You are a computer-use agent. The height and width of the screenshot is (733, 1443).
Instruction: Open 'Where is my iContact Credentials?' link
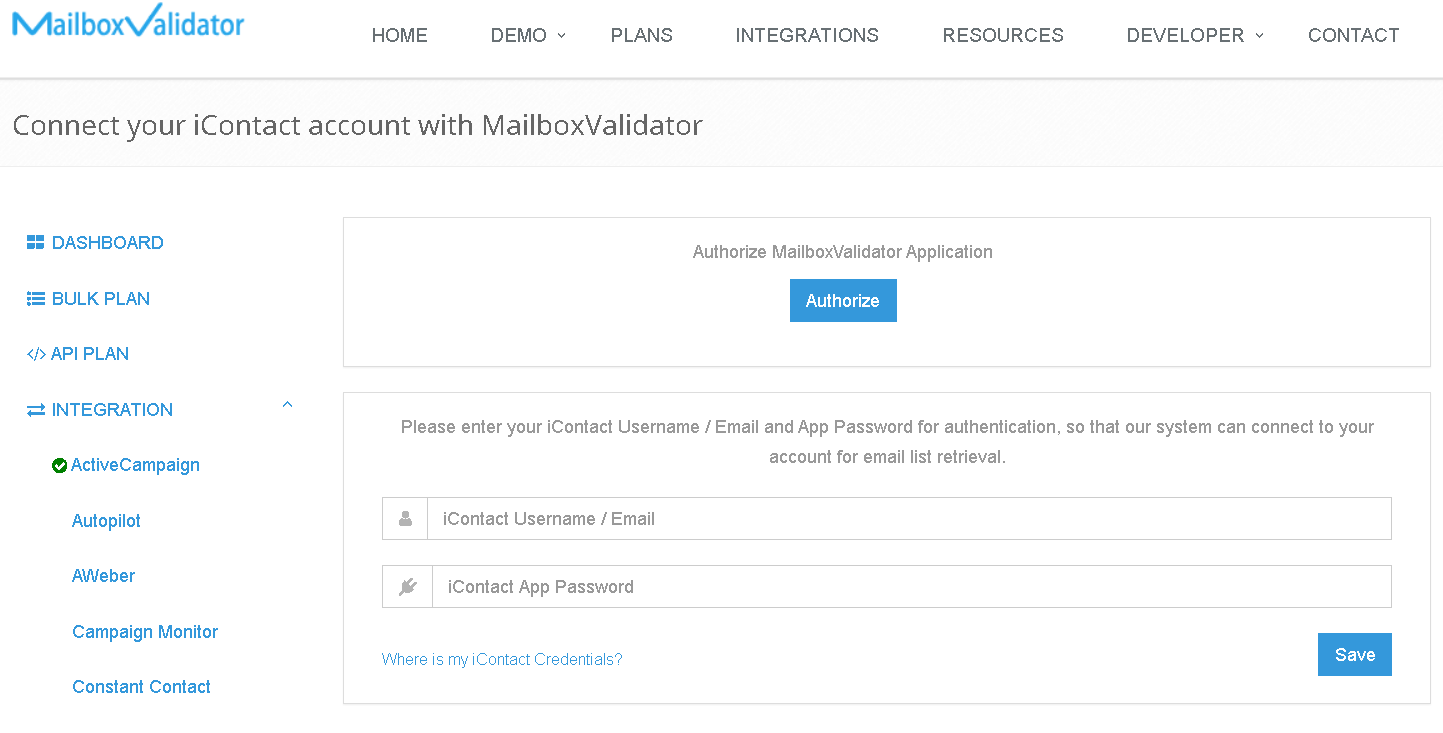click(502, 659)
